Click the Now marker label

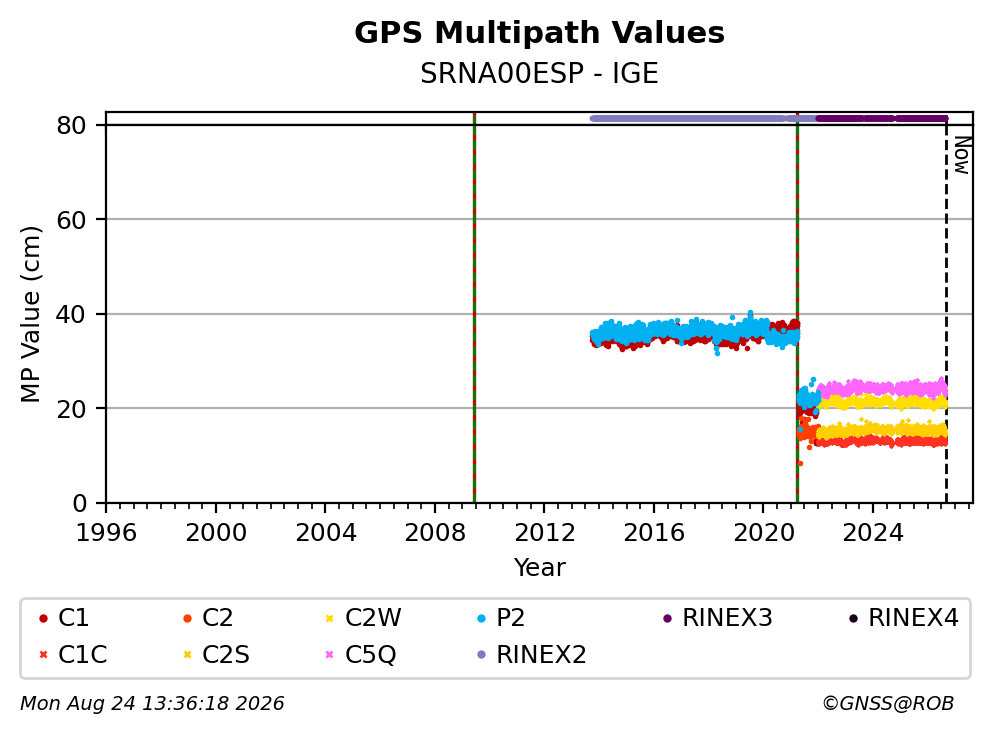(962, 156)
